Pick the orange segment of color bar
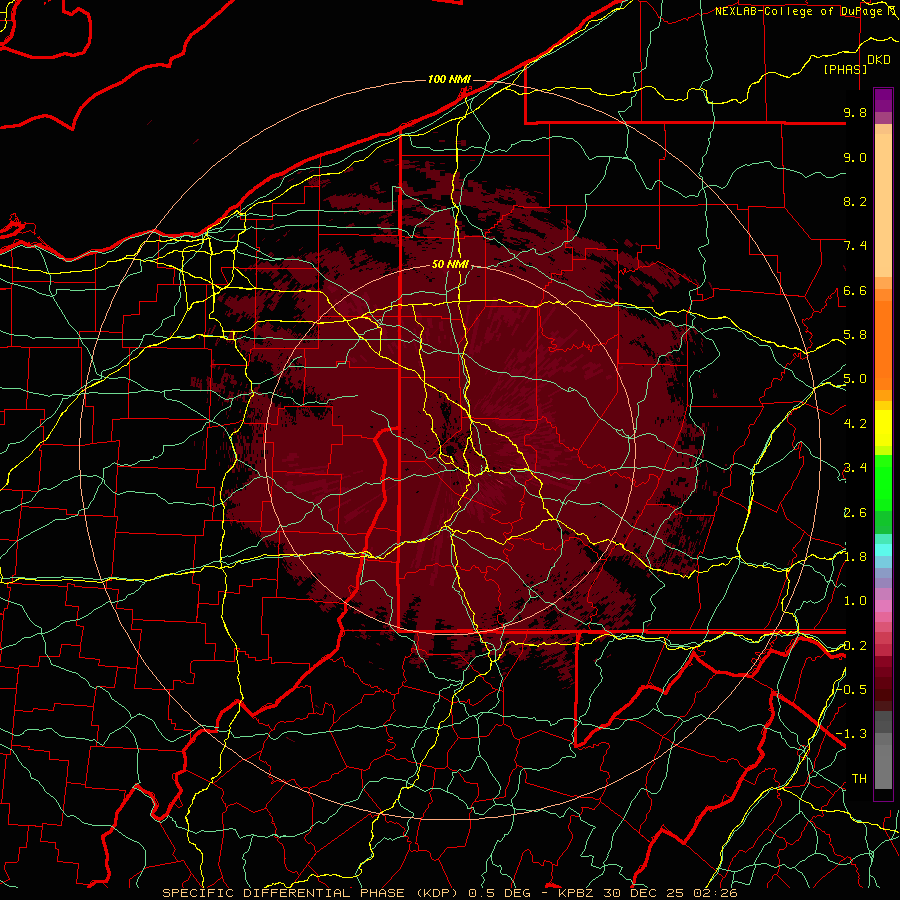This screenshot has height=900, width=900. pyautogui.click(x=883, y=345)
